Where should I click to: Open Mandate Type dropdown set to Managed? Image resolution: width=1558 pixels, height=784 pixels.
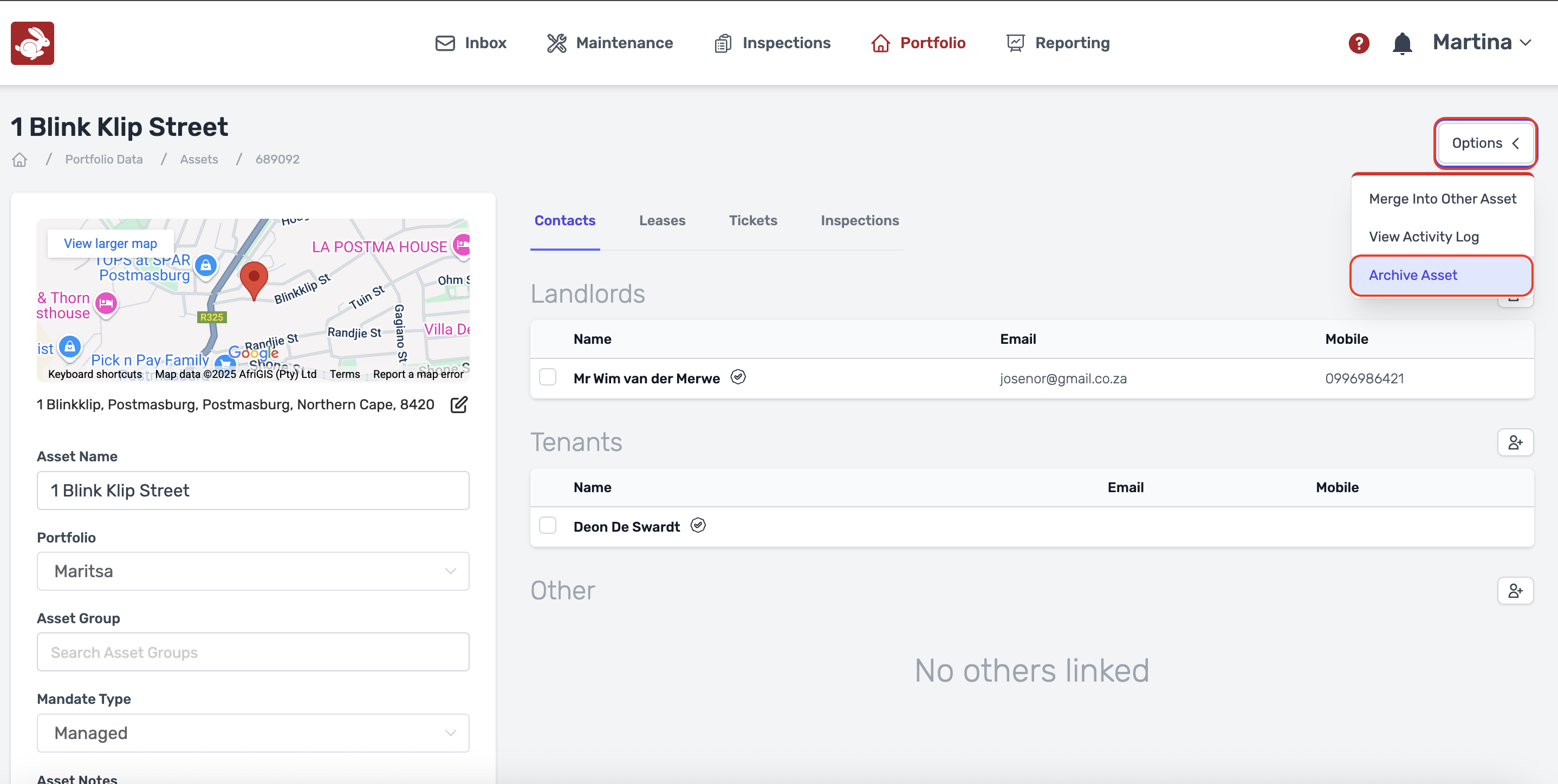pyautogui.click(x=253, y=733)
